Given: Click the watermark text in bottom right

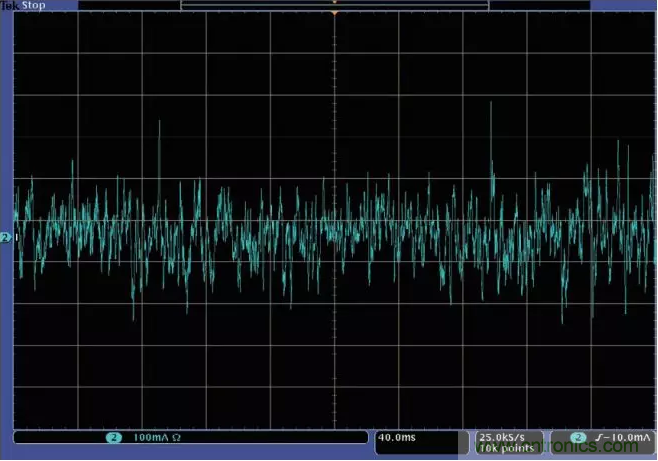Looking at the screenshot, I should point(600,450).
